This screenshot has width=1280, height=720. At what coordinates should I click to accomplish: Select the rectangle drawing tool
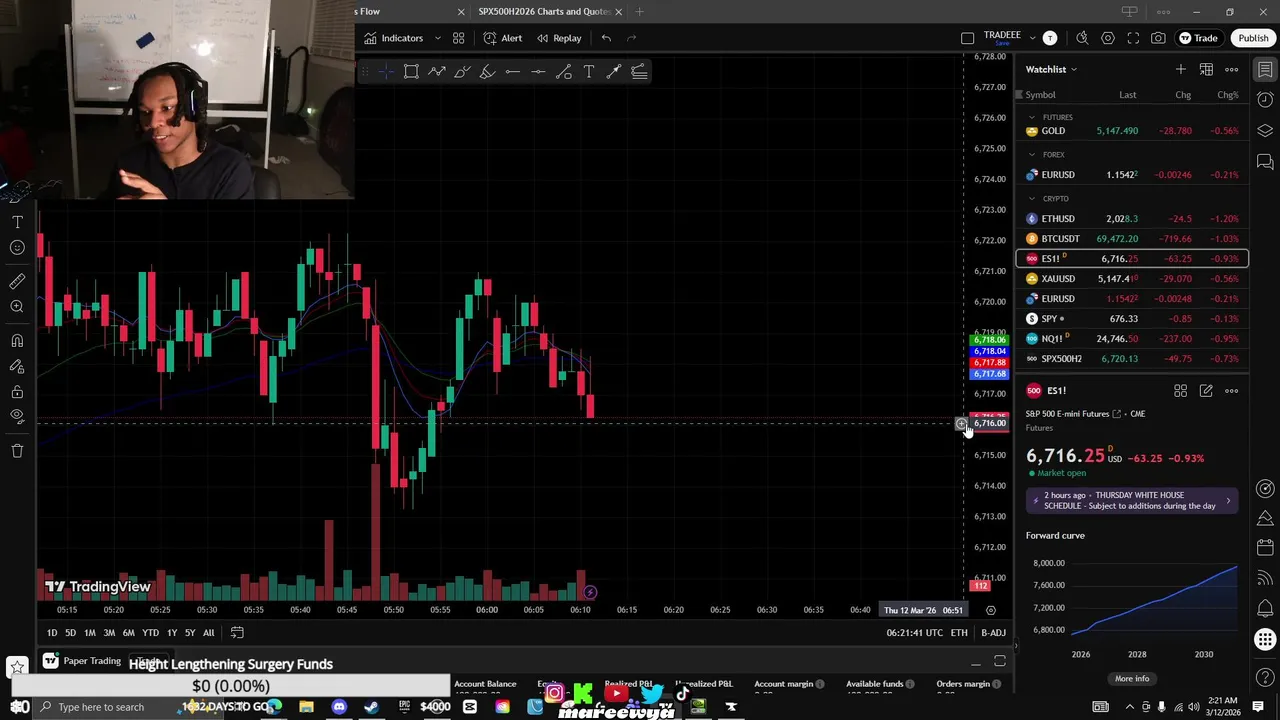(x=411, y=71)
